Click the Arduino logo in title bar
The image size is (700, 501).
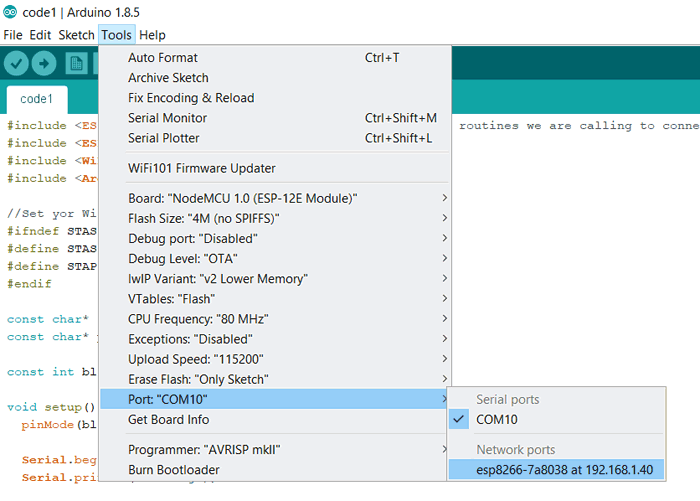coord(10,12)
